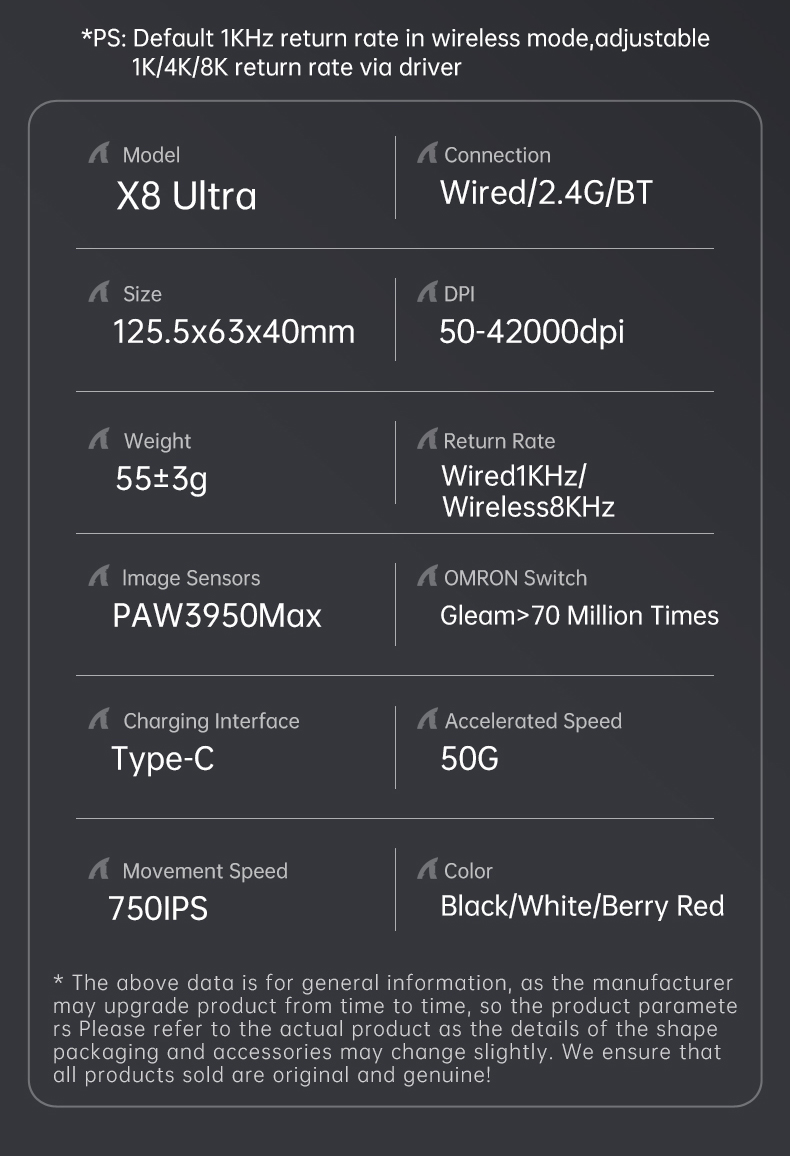790x1156 pixels.
Task: Click the logo icon beside Image Sensors
Action: 99,576
